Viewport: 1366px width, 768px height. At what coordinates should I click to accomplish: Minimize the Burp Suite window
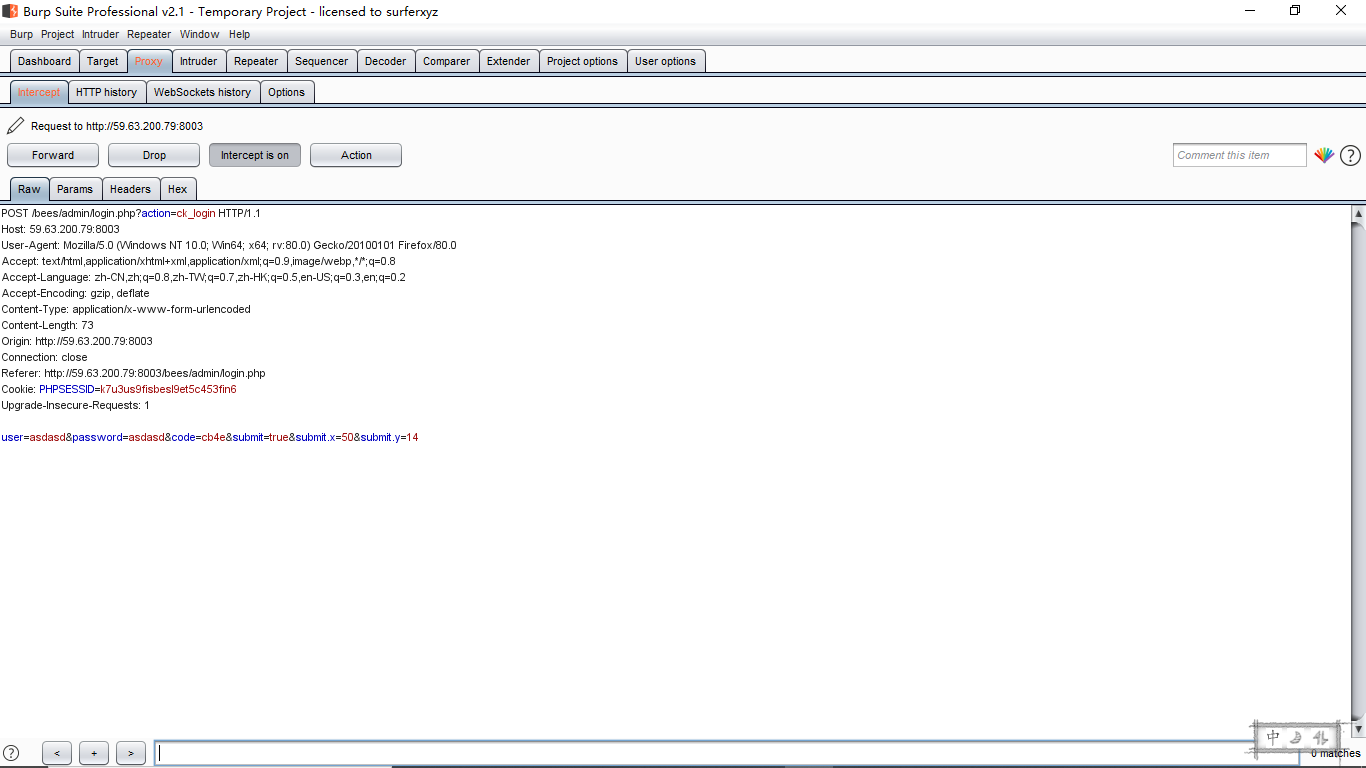tap(1250, 11)
